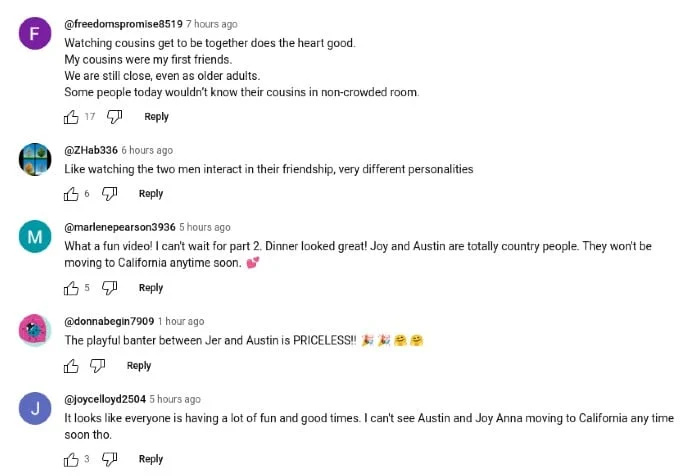
Task: Like the comment by @freedomspromise8519
Action: tap(71, 117)
